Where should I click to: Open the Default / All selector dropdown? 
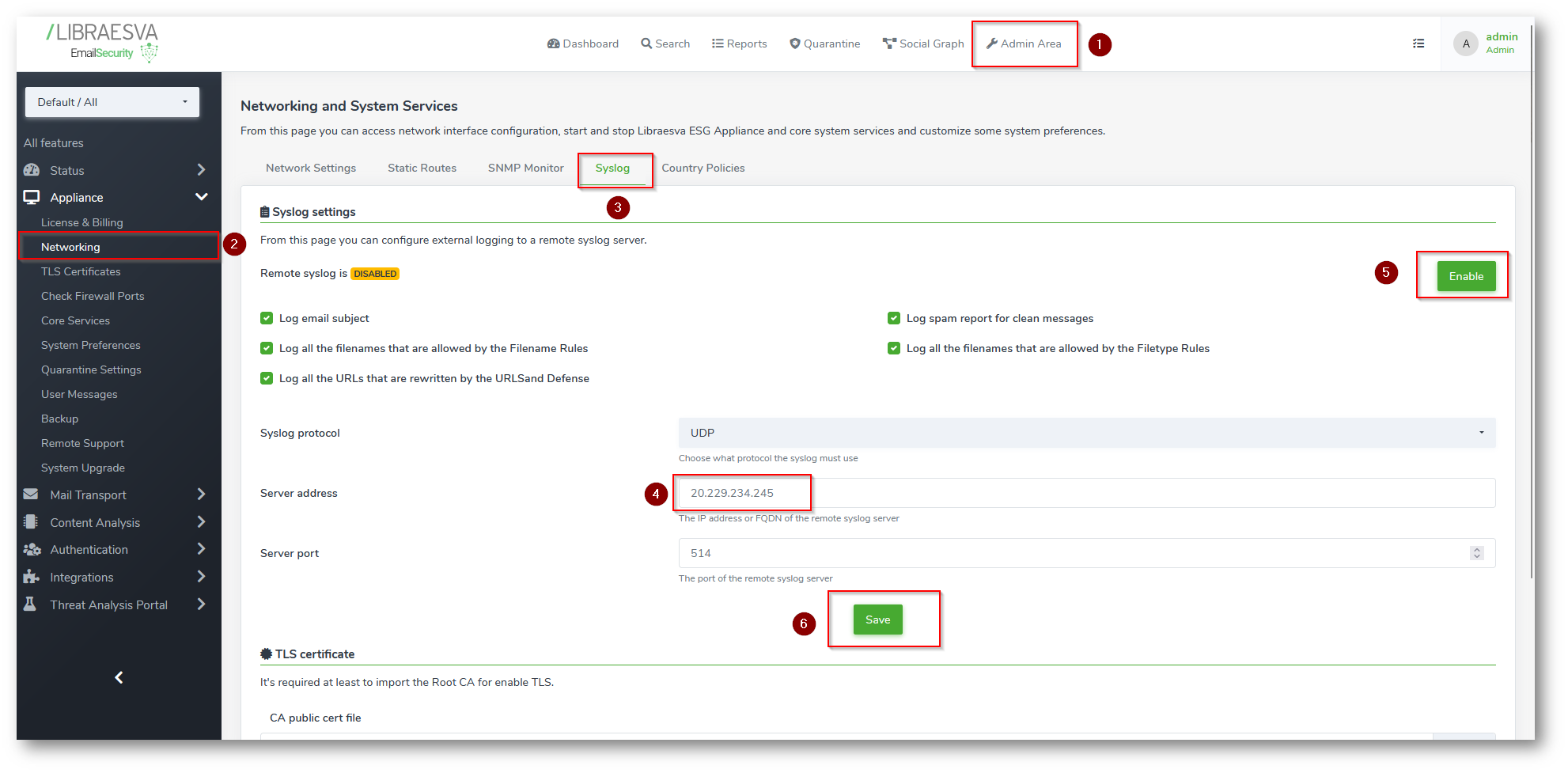point(112,102)
